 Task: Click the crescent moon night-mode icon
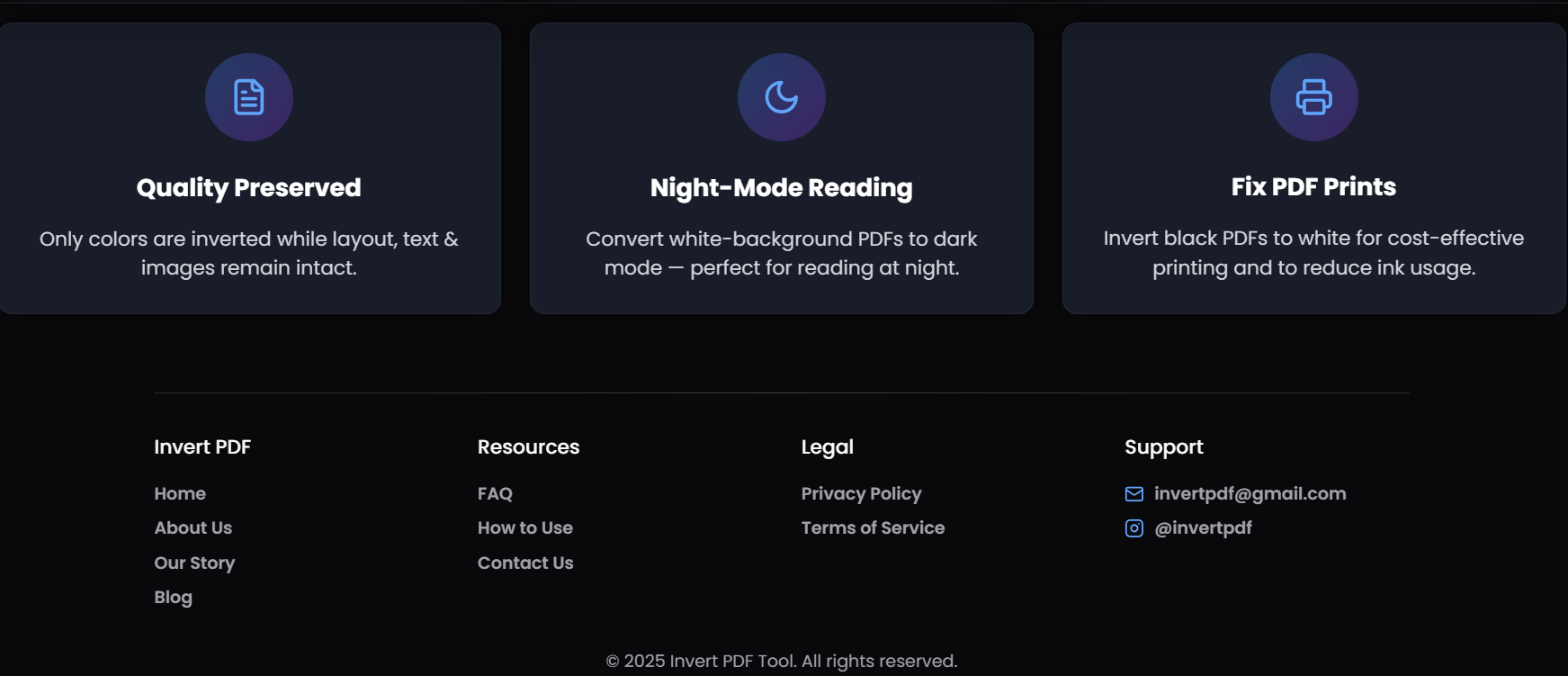[782, 97]
